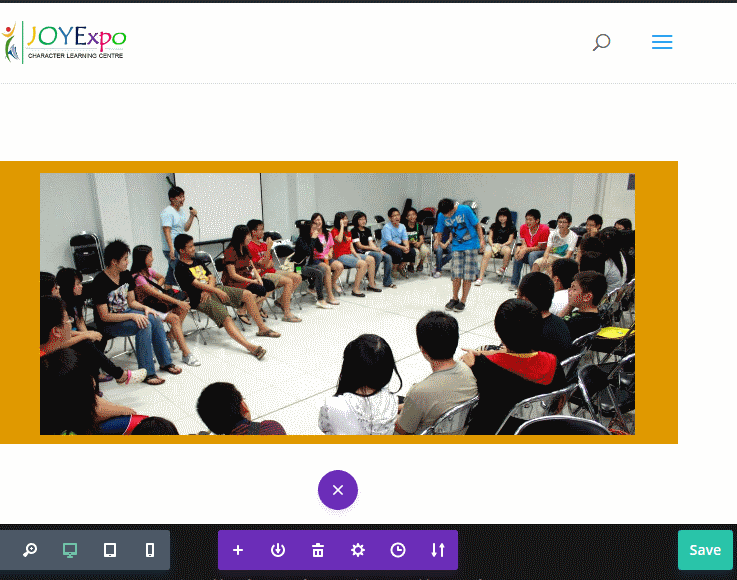
Task: Open the hamburger menu in header
Action: pos(662,42)
